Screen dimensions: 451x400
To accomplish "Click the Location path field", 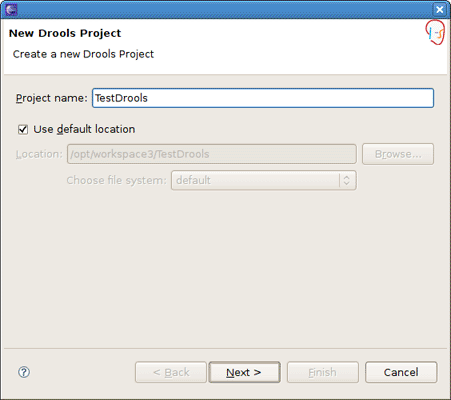I will tap(212, 154).
